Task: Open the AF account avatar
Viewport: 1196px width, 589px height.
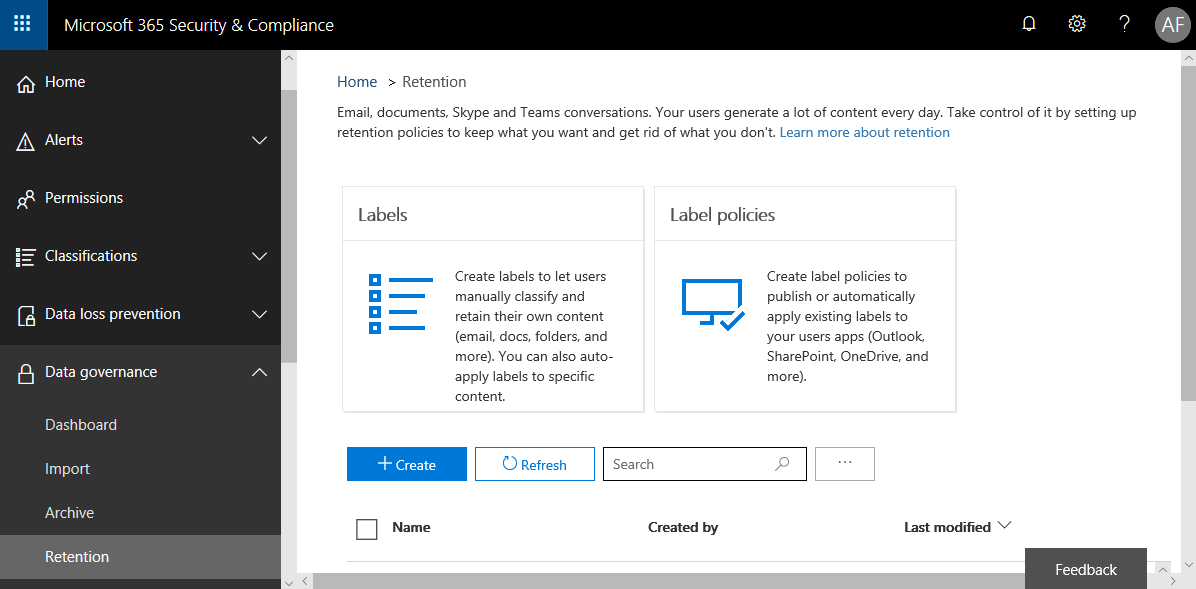Action: coord(1172,24)
